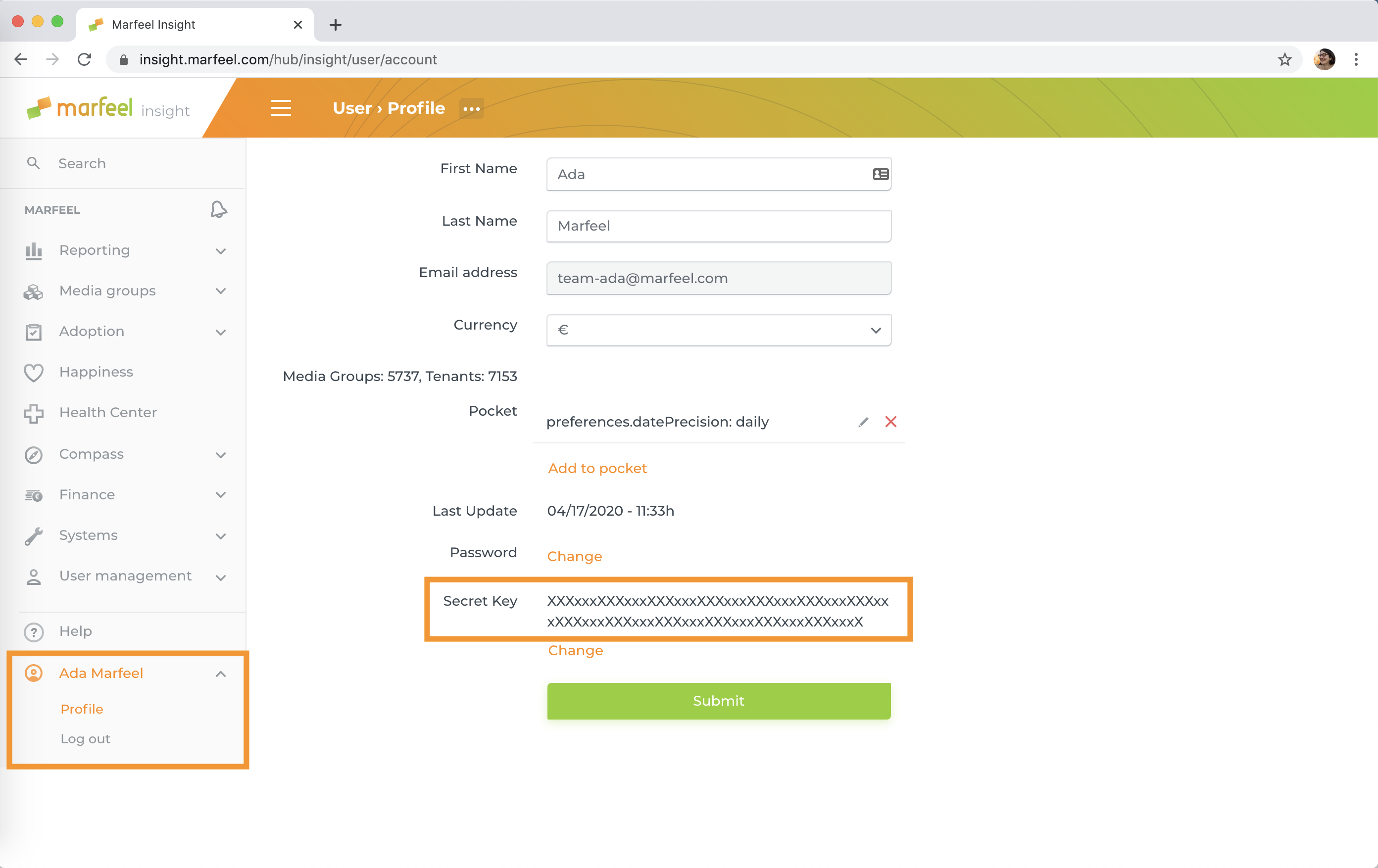The image size is (1378, 868).
Task: Click the Marfeel Insight logo
Action: click(108, 108)
